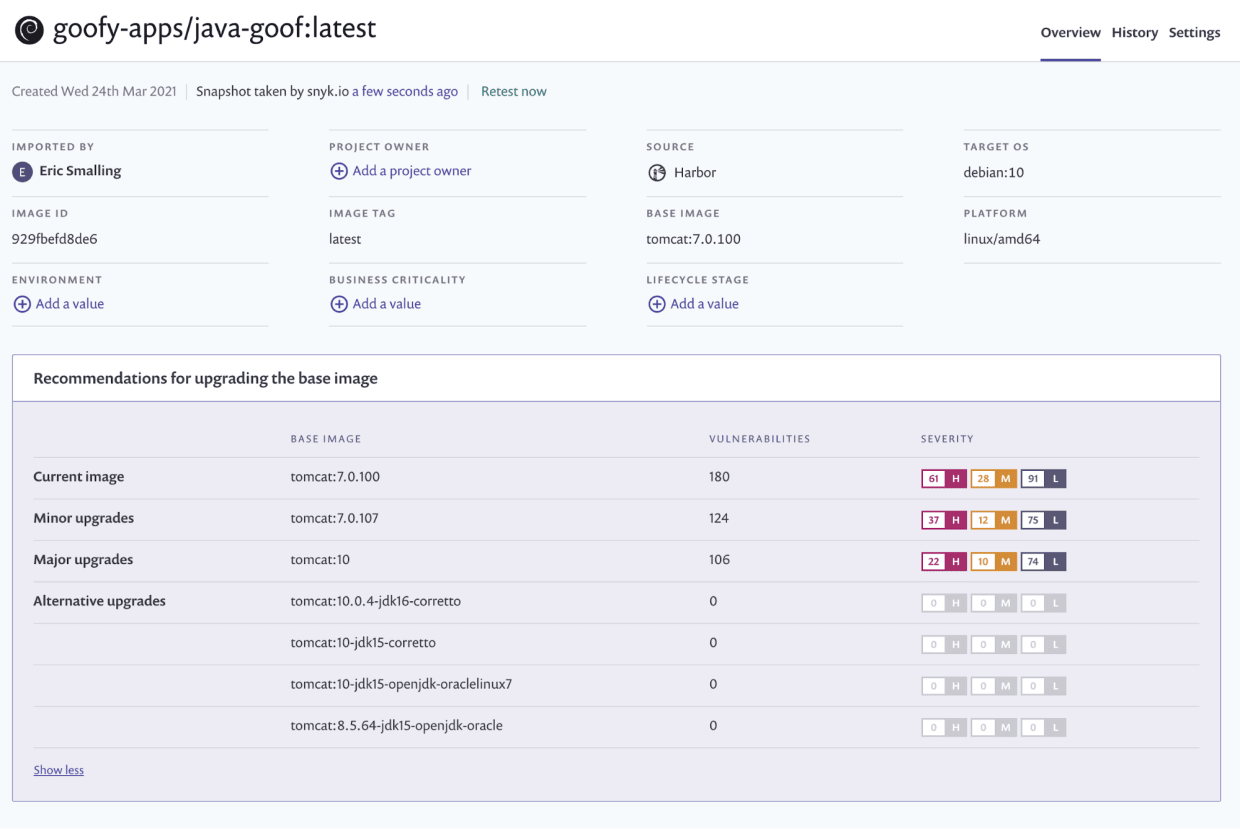1240x829 pixels.
Task: Click tomcat:10 in the Major upgrades row
Action: tap(320, 560)
